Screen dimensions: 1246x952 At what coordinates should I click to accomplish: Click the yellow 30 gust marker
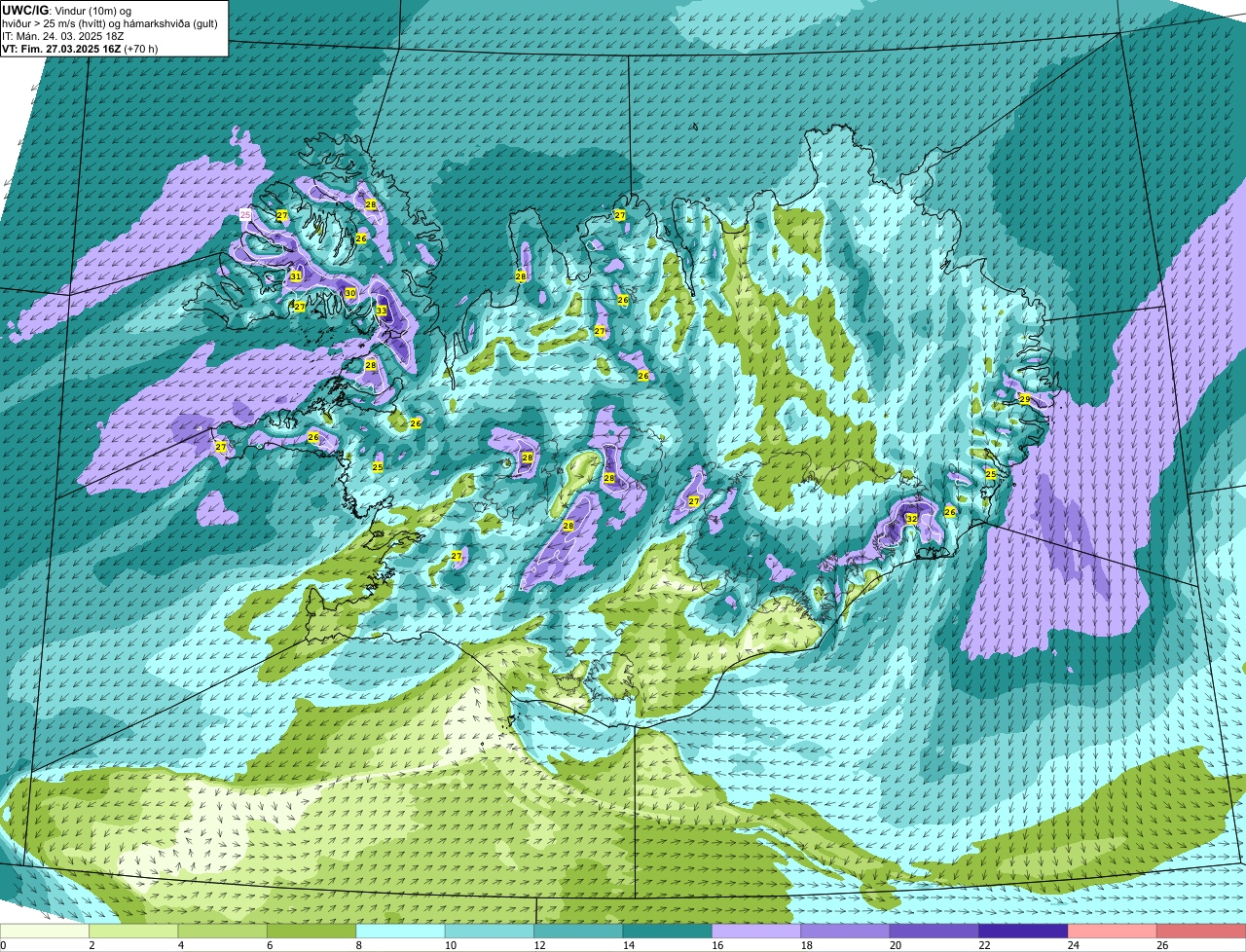[x=350, y=293]
